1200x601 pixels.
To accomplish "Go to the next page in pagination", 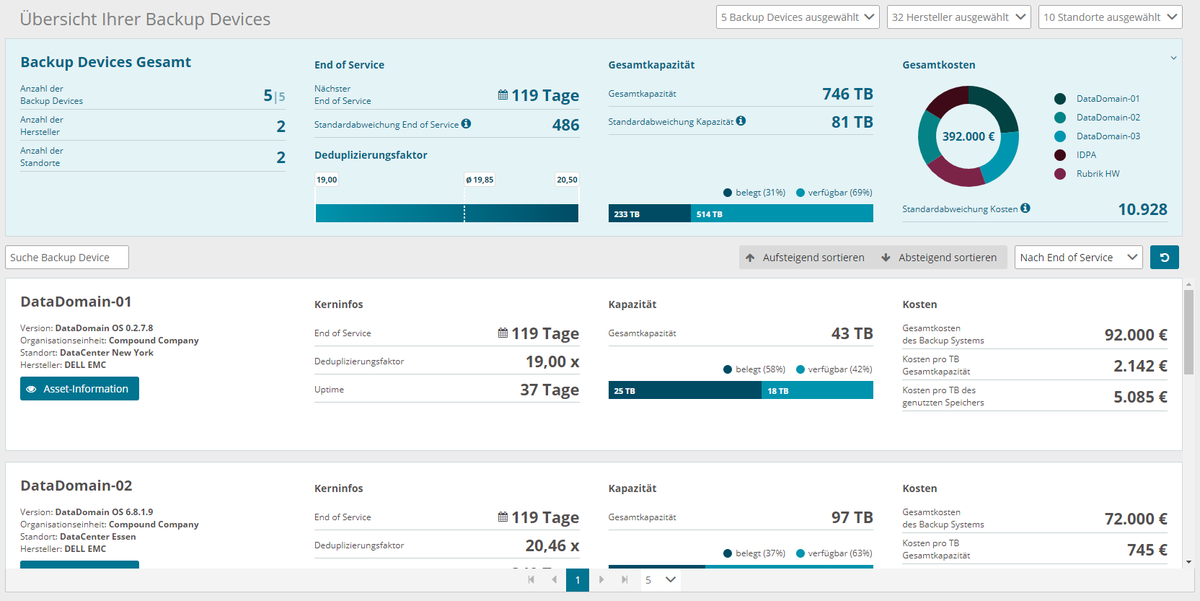I will pyautogui.click(x=601, y=579).
